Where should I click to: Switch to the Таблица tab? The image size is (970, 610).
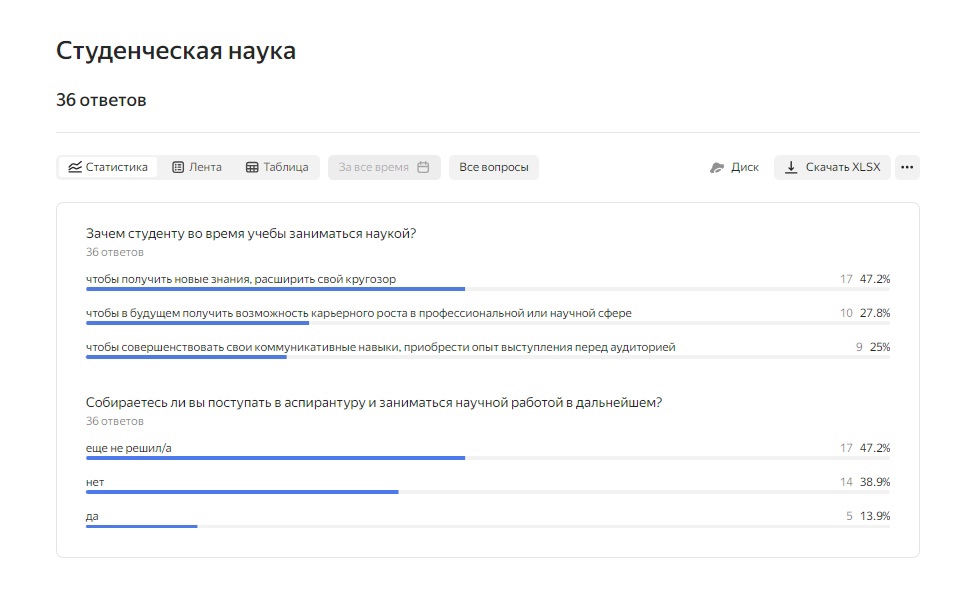(277, 167)
